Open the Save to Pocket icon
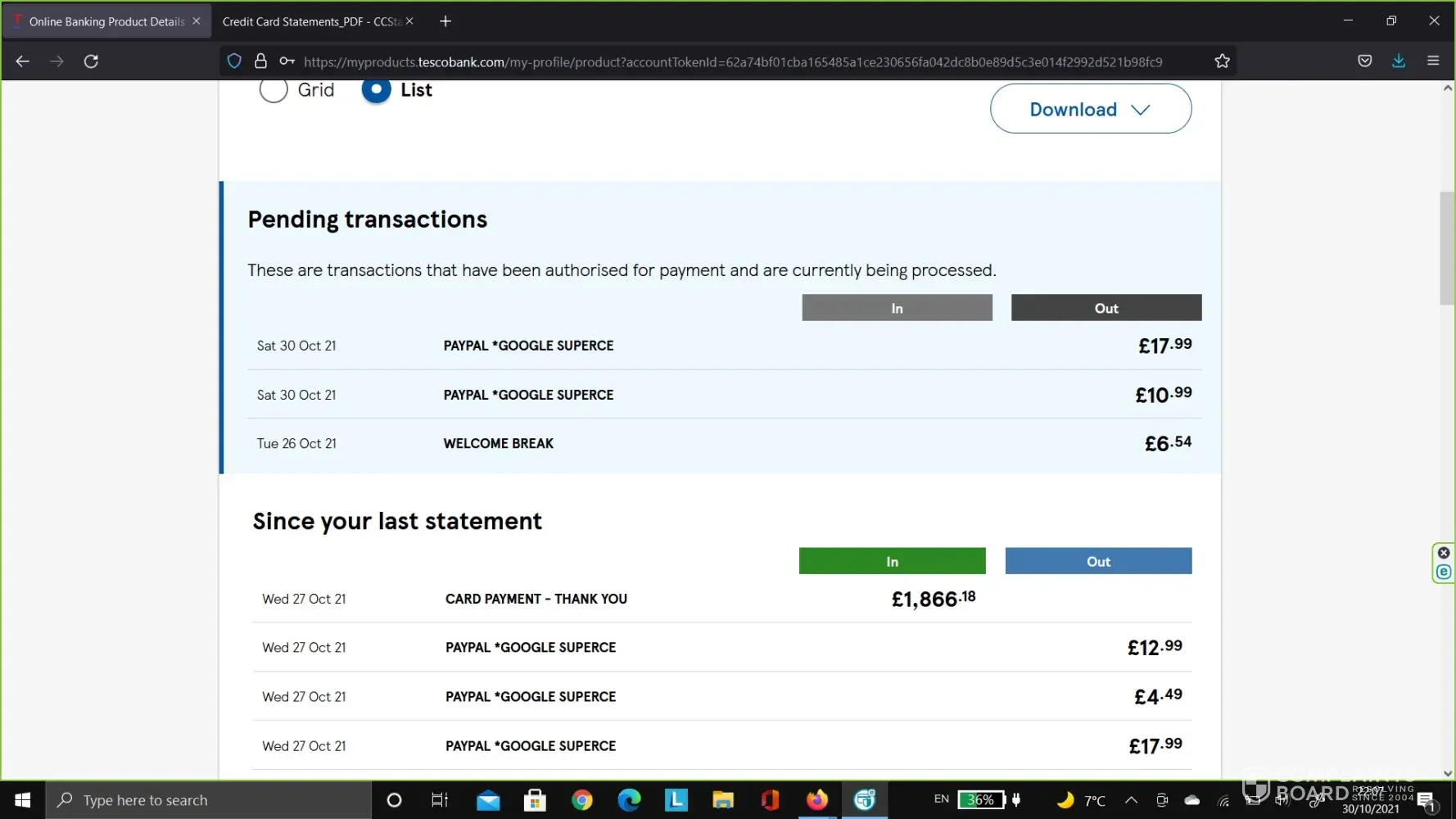Viewport: 1456px width, 819px height. tap(1364, 61)
